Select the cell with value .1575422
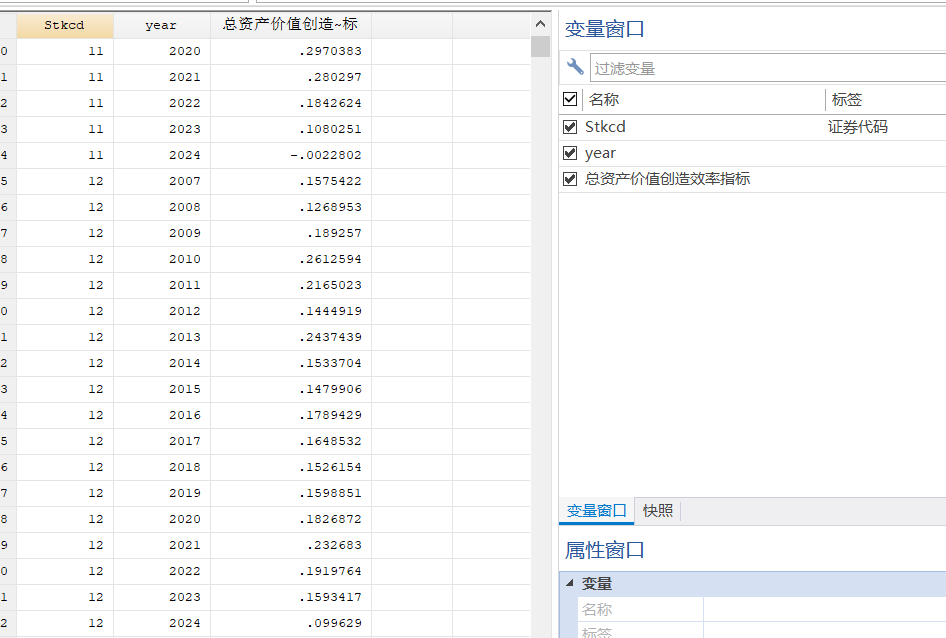The width and height of the screenshot is (946, 638). [291, 181]
